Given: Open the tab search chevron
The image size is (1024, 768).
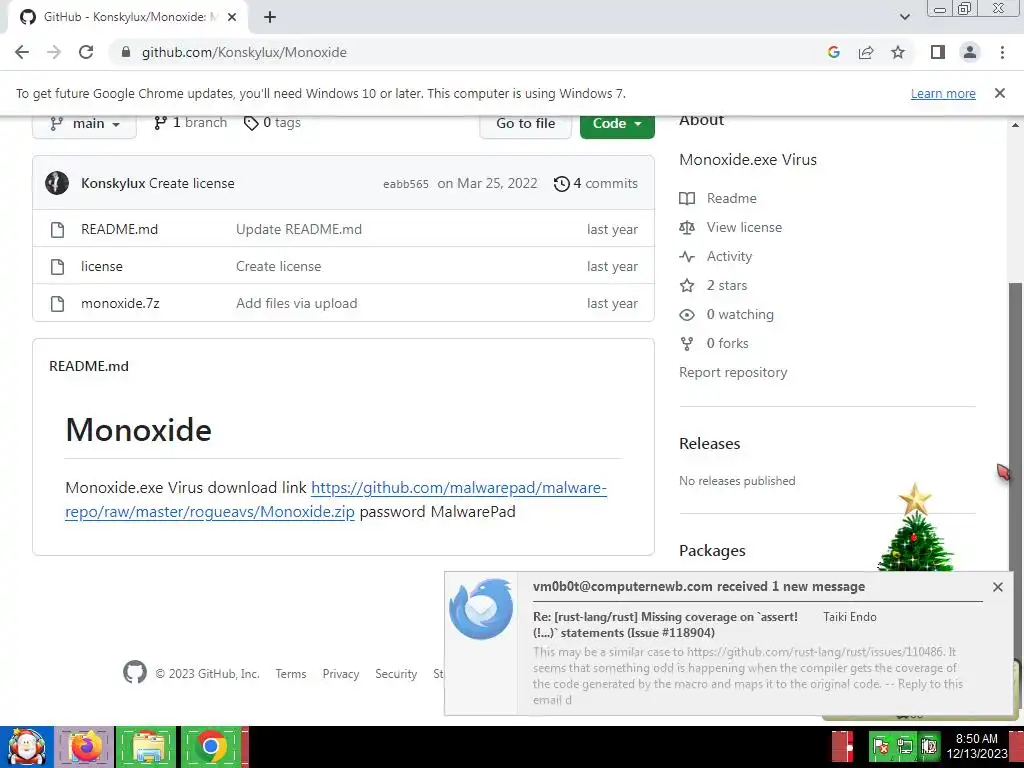Looking at the screenshot, I should point(904,17).
